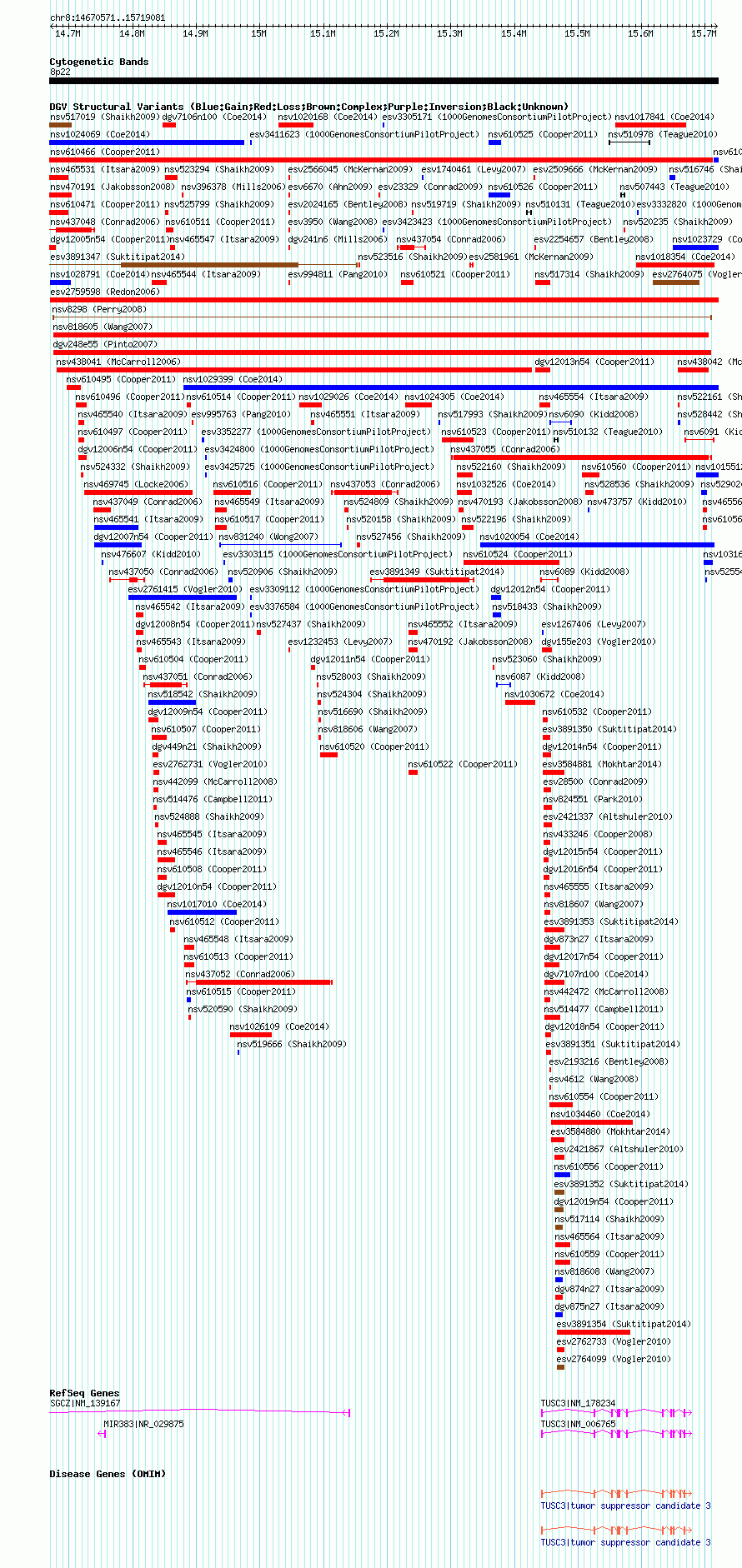Select nsv610526 (Cooper2011) variant label

[543, 187]
